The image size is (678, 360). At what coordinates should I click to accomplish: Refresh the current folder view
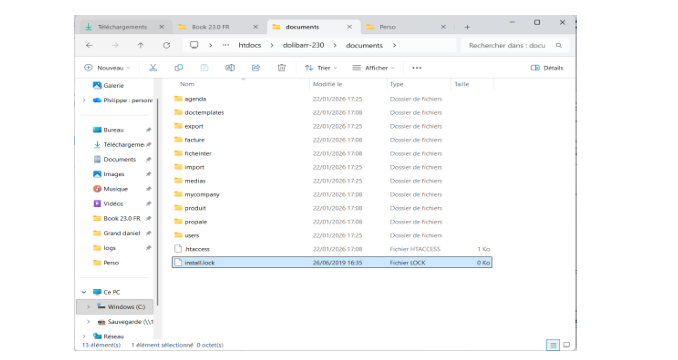pos(166,45)
